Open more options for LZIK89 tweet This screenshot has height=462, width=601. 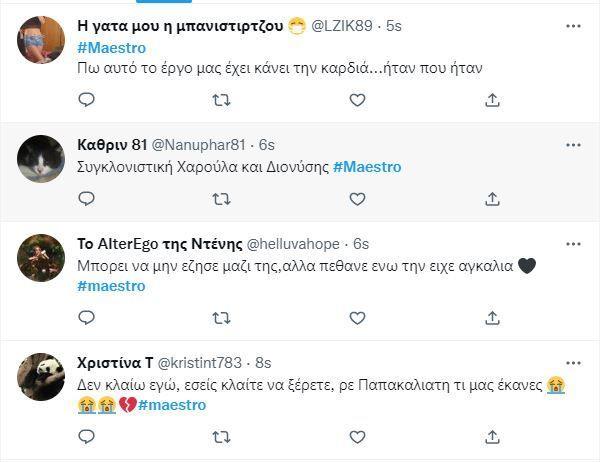coord(573,25)
